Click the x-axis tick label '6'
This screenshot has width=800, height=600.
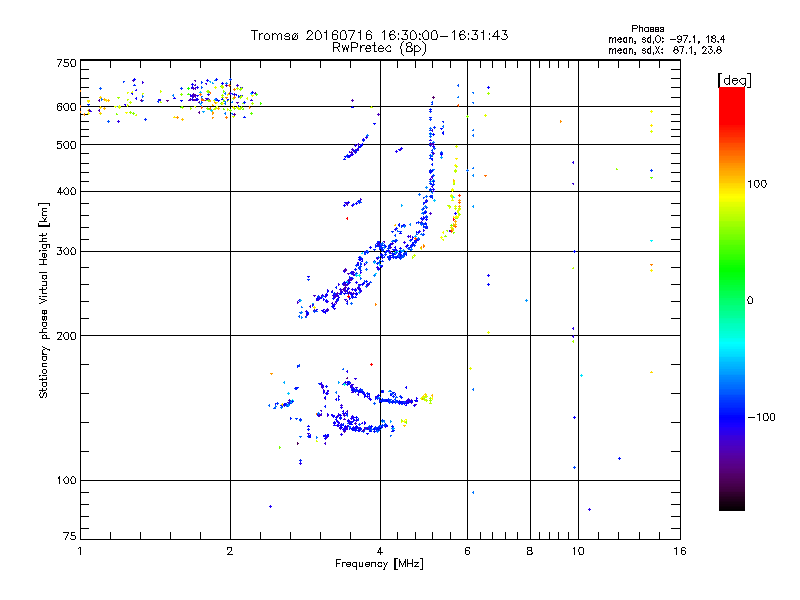(x=467, y=551)
